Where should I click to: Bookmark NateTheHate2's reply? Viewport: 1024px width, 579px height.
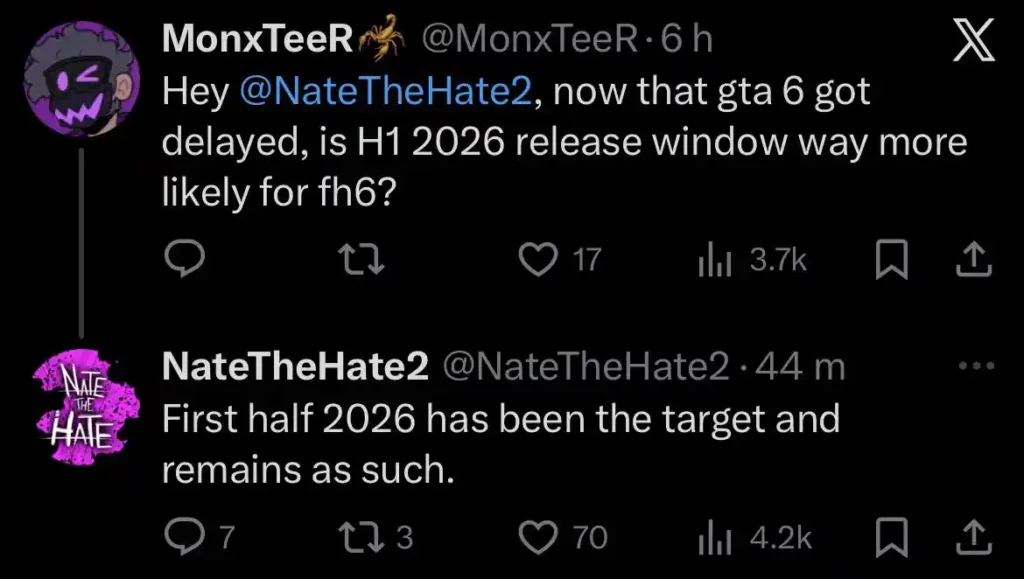pyautogui.click(x=891, y=537)
